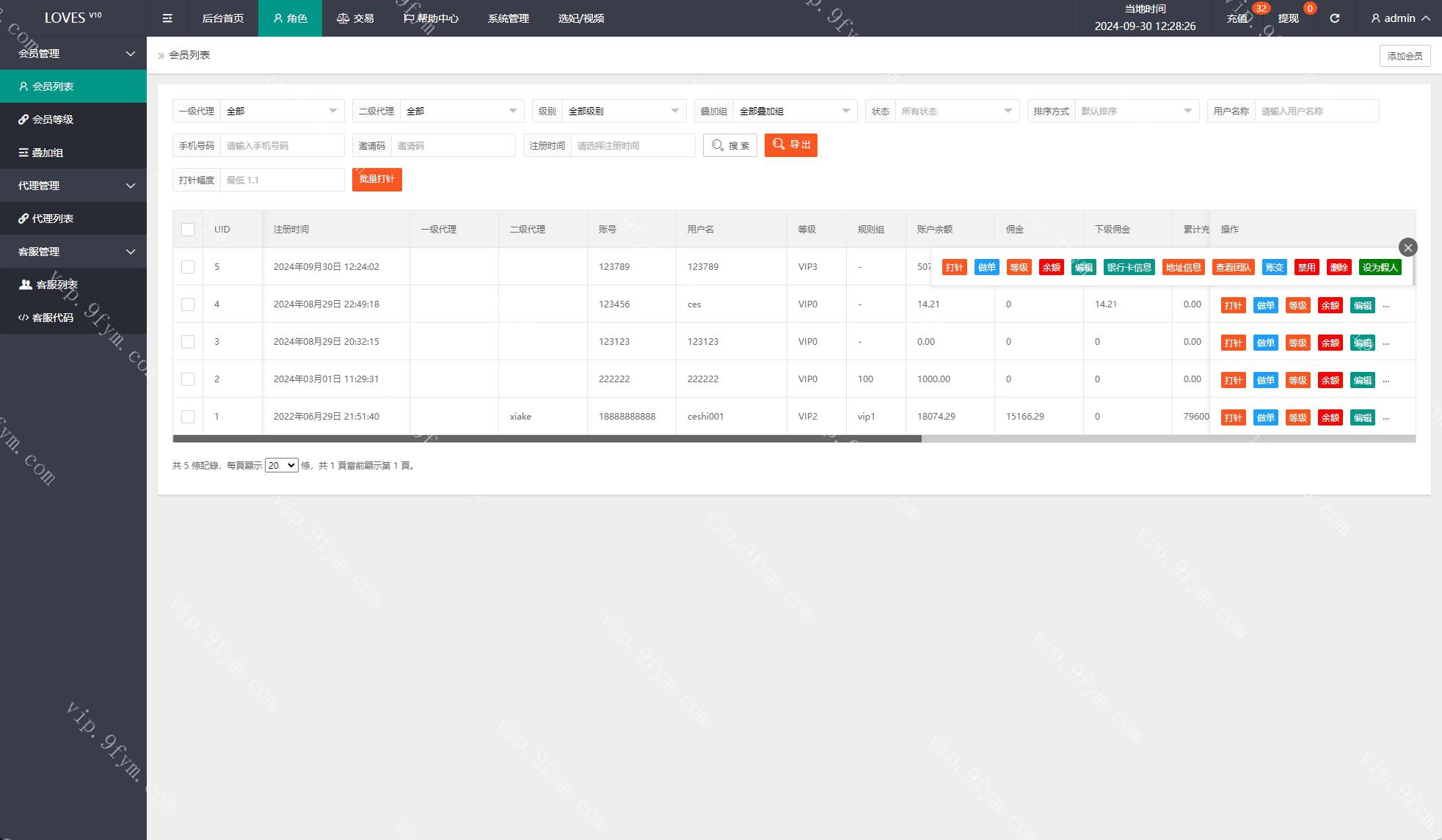The image size is (1442, 840).
Task: Open the 系统管理 top menu
Action: (508, 18)
